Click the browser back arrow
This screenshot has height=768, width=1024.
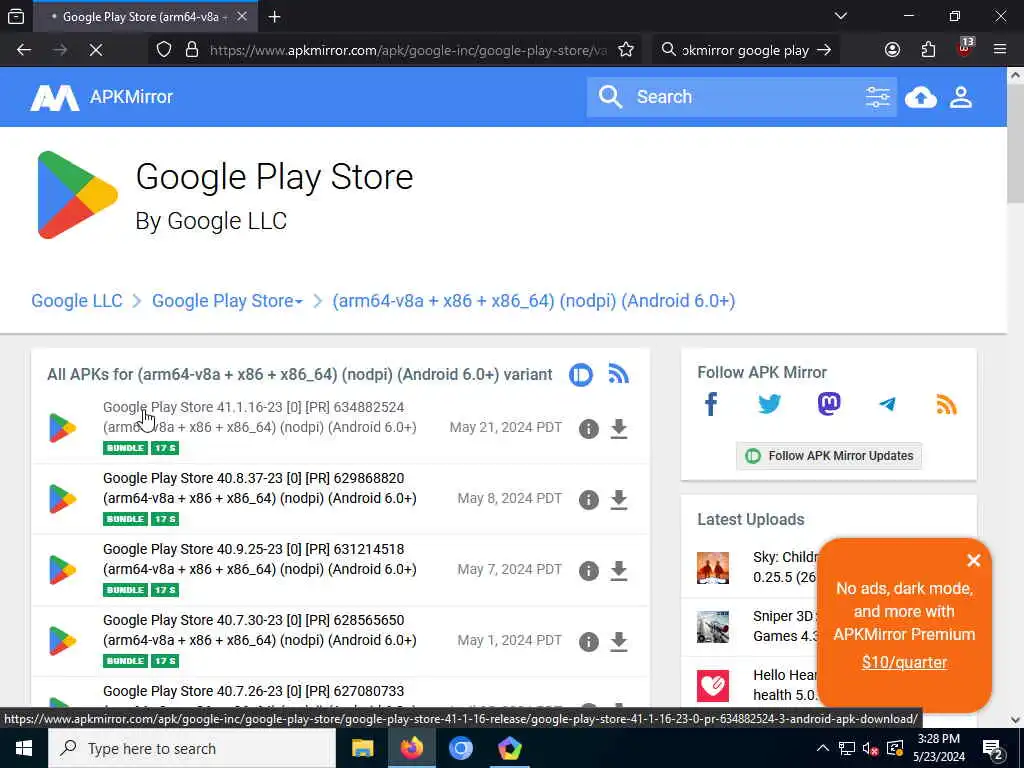tap(24, 50)
